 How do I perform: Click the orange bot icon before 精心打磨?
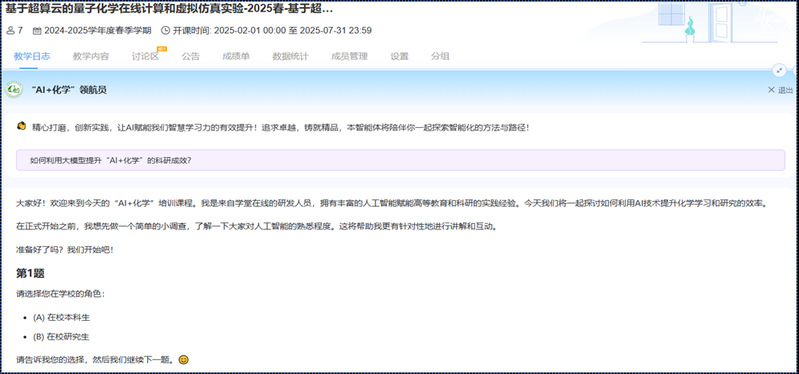coord(21,126)
